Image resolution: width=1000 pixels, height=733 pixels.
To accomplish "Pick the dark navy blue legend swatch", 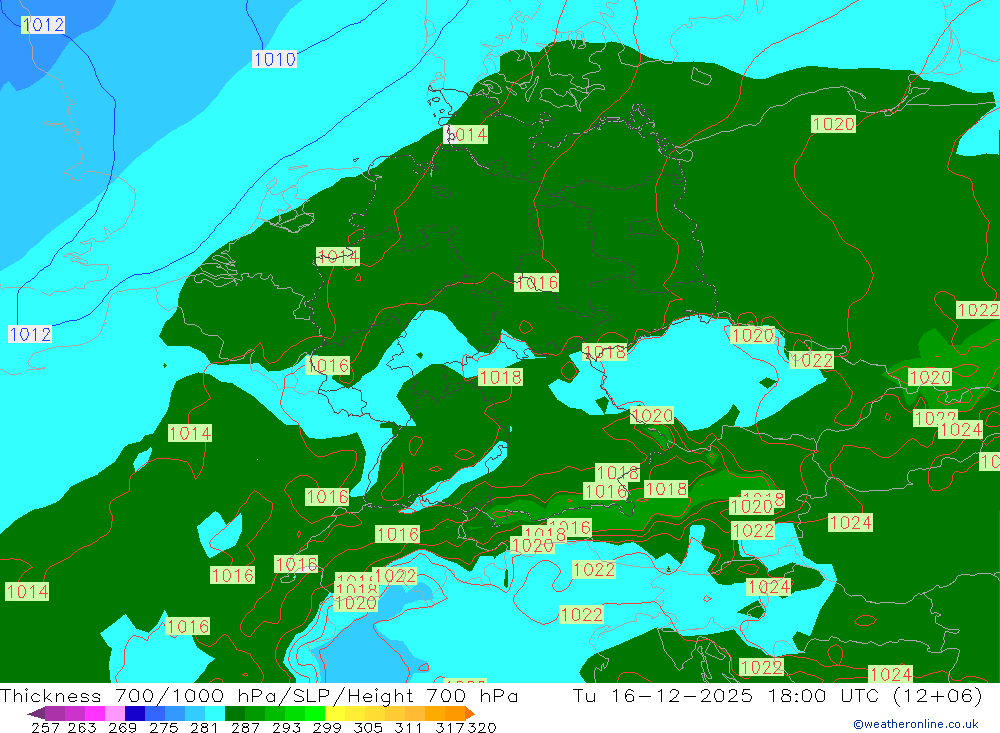I will click(x=133, y=713).
